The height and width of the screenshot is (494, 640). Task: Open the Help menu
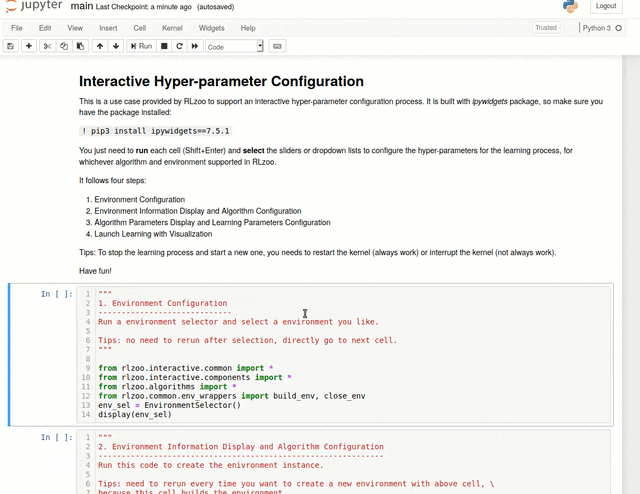pos(248,28)
